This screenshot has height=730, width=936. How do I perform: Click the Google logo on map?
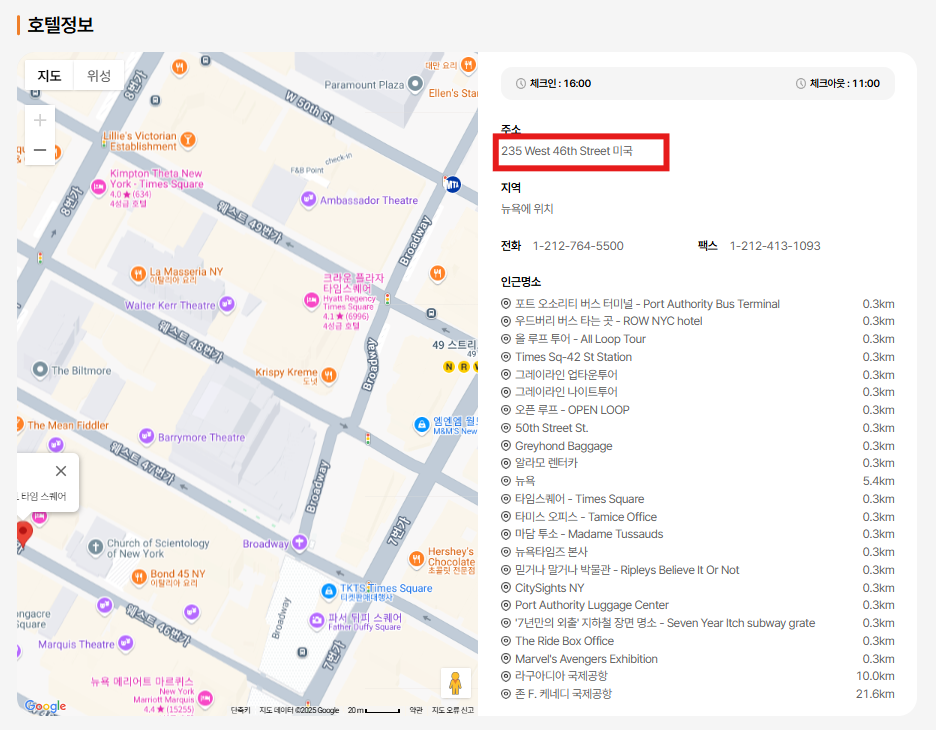[x=45, y=706]
